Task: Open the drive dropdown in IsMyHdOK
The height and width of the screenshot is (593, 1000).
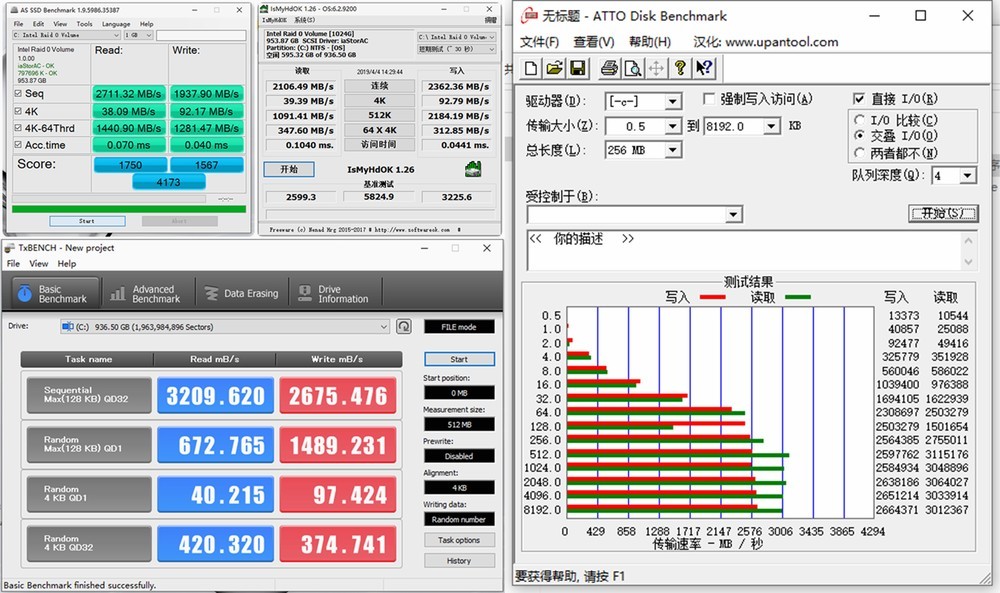Action: [x=457, y=37]
